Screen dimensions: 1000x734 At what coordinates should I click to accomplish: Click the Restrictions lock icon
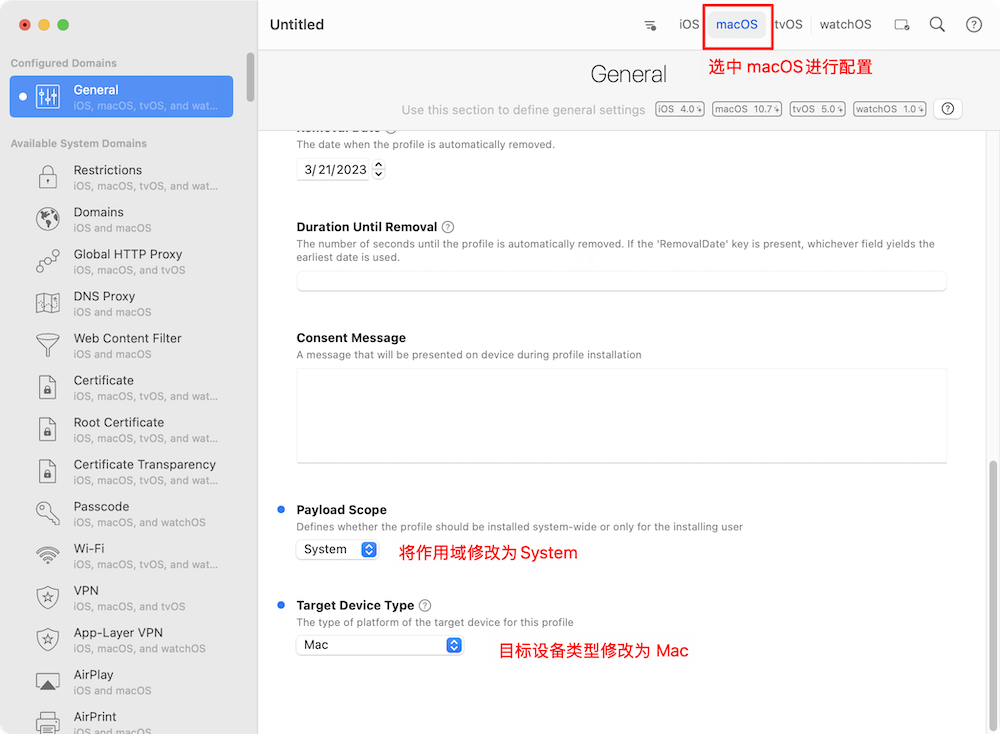click(x=48, y=177)
